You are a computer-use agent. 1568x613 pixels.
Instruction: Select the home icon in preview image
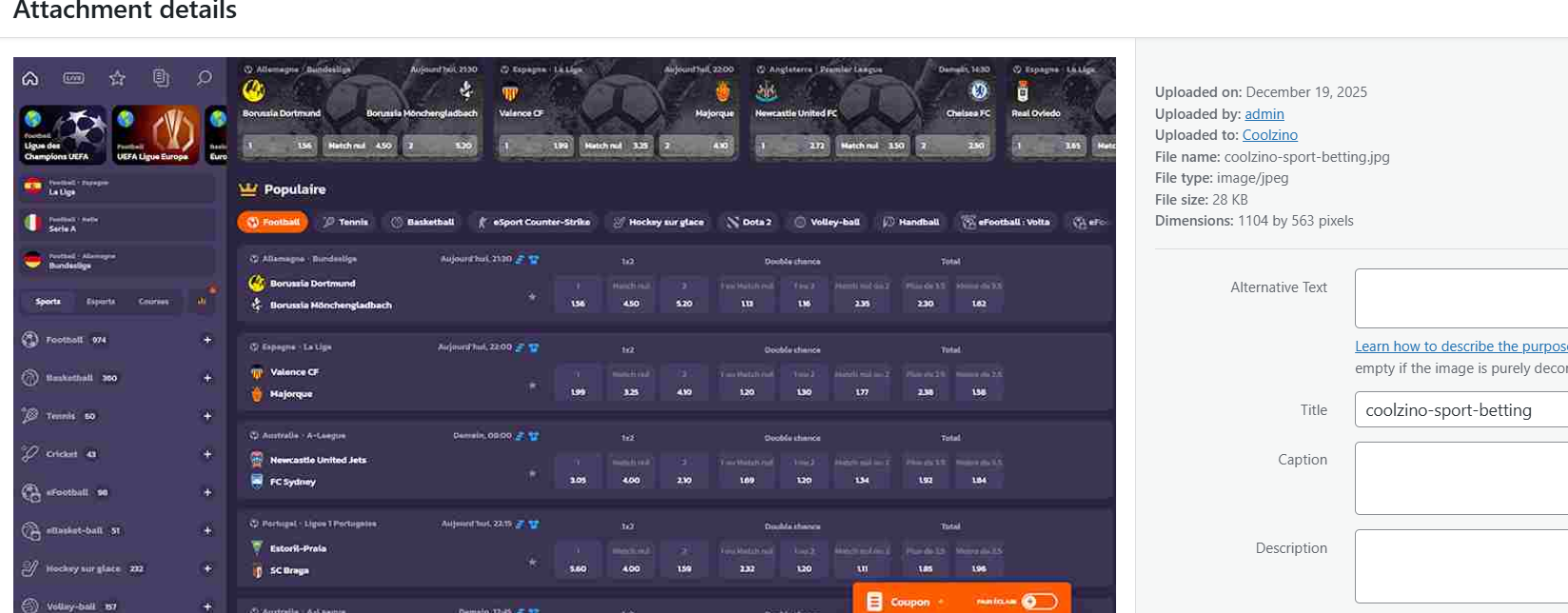pyautogui.click(x=30, y=78)
